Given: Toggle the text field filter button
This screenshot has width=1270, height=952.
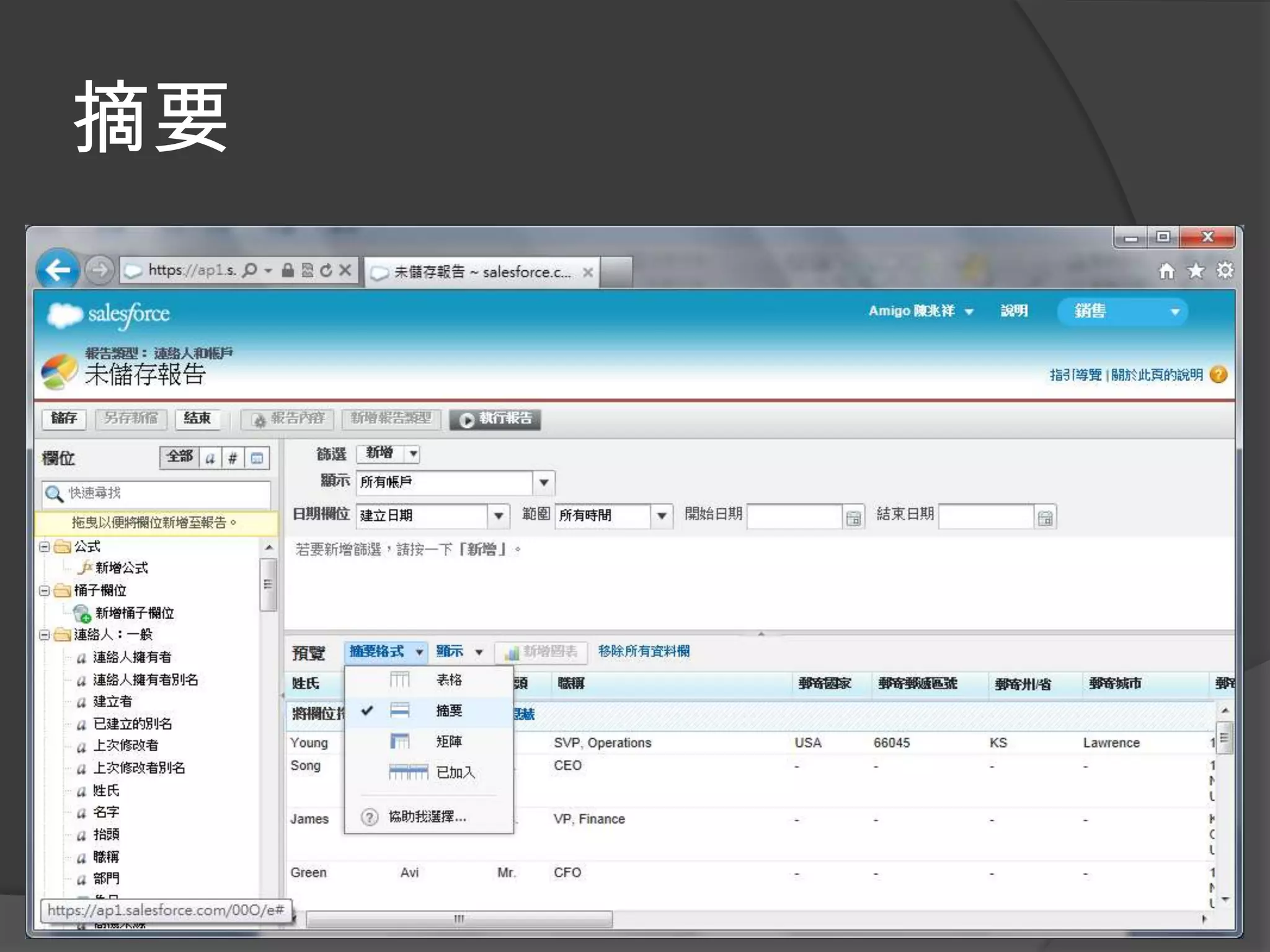Looking at the screenshot, I should coord(210,458).
